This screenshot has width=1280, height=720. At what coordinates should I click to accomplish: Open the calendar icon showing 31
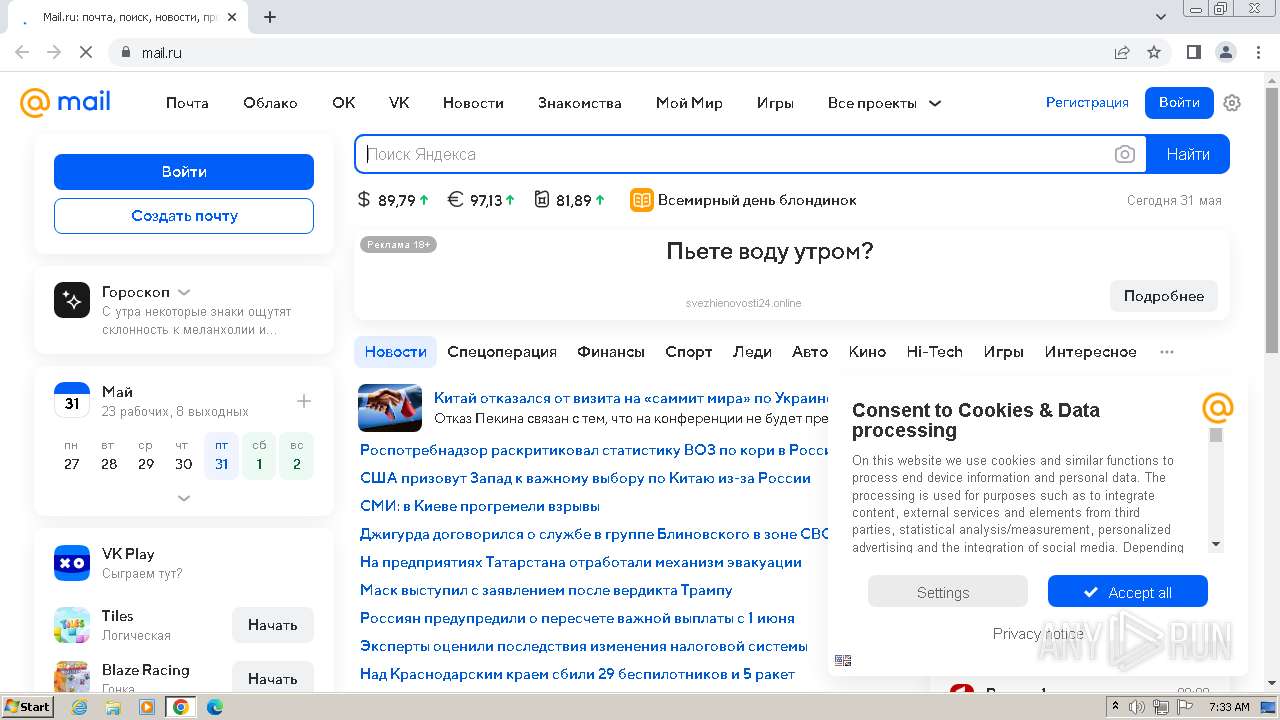click(x=72, y=400)
